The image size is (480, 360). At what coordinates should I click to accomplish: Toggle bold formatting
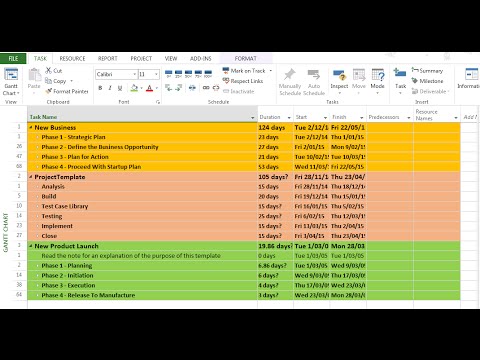(100, 88)
